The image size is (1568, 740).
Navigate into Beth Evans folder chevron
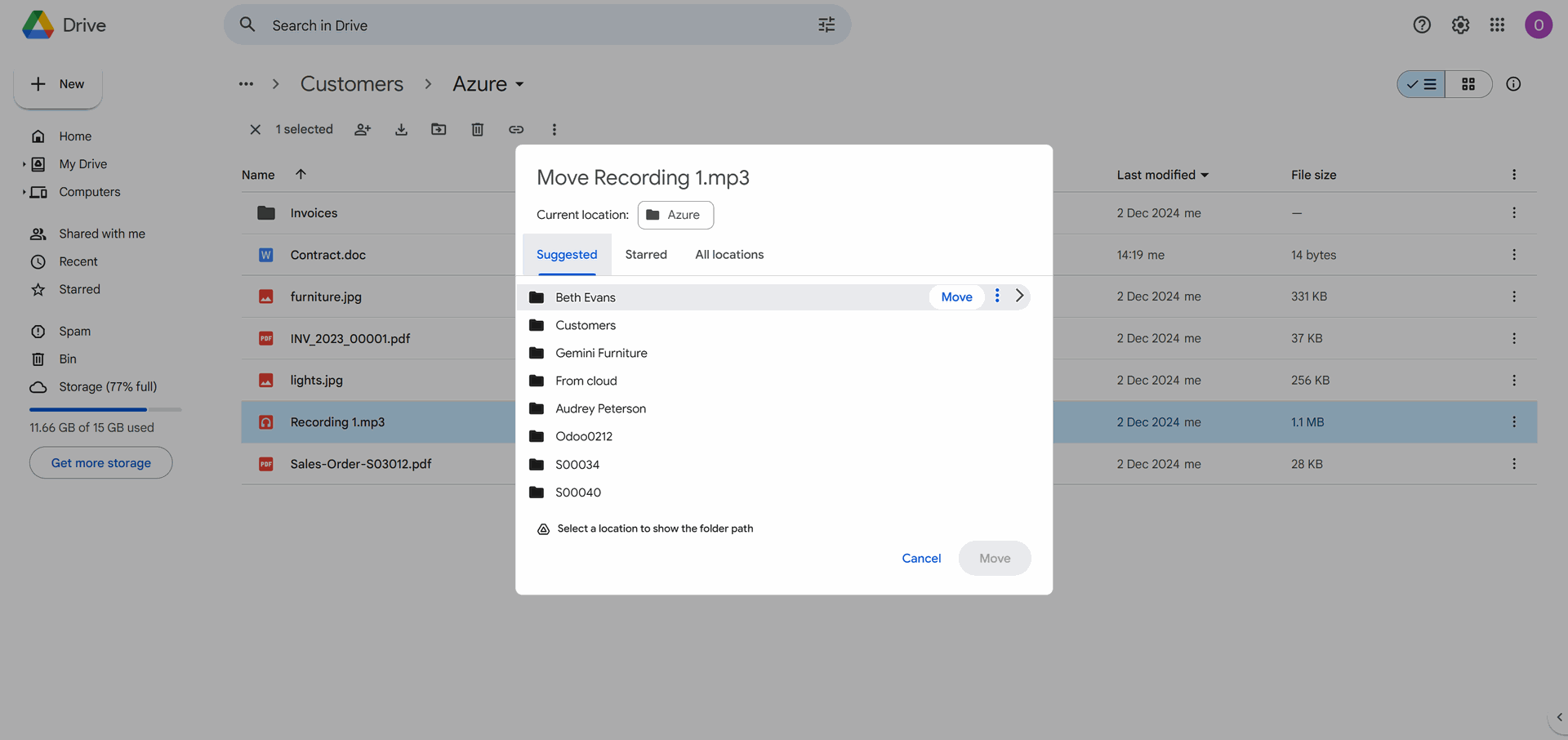tap(1019, 296)
